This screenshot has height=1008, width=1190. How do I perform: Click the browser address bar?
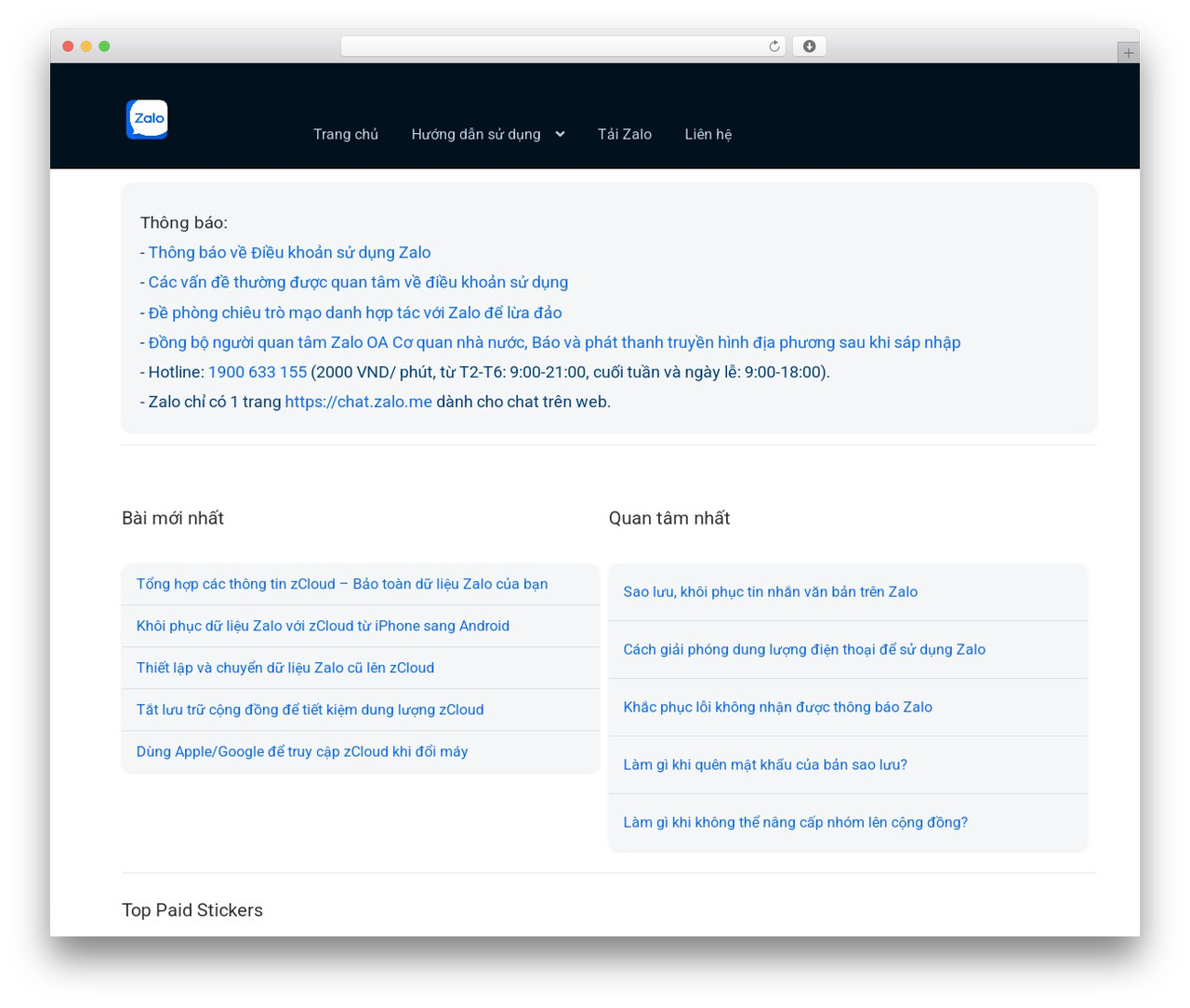[x=563, y=46]
